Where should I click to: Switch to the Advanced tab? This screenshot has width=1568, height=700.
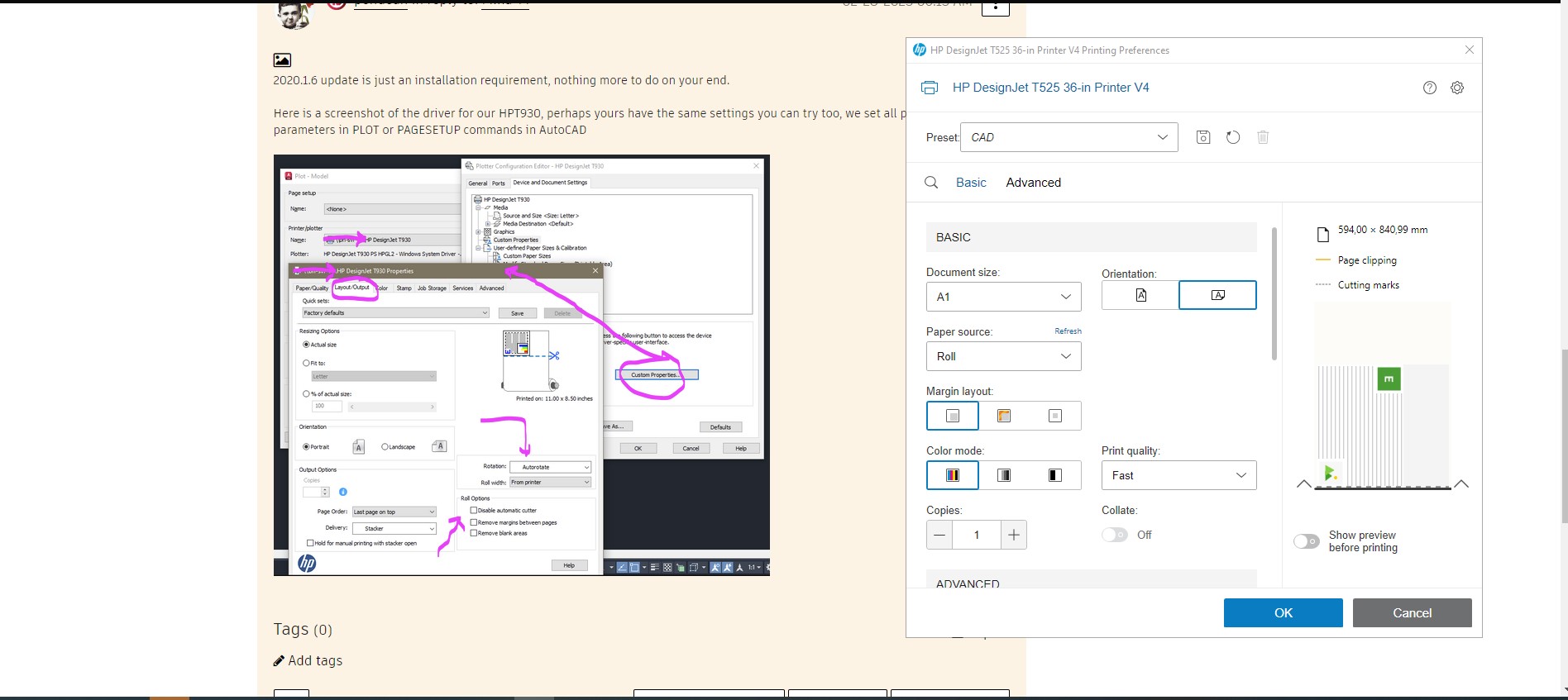click(x=1033, y=183)
